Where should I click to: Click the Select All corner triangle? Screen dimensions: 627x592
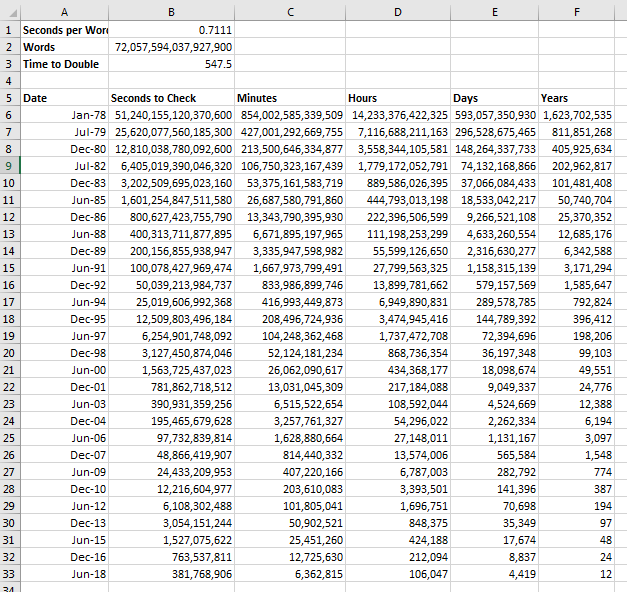10,11
